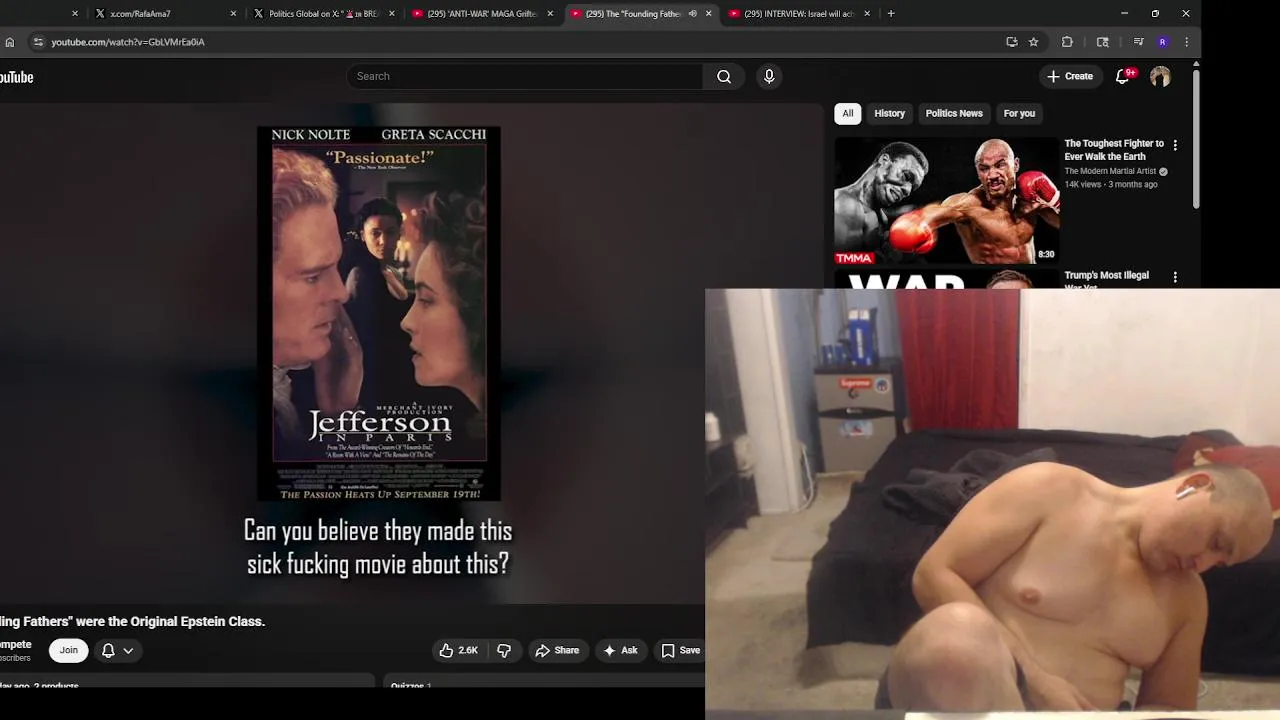This screenshot has width=1280, height=720.
Task: Click the Ask button
Action: coord(620,650)
